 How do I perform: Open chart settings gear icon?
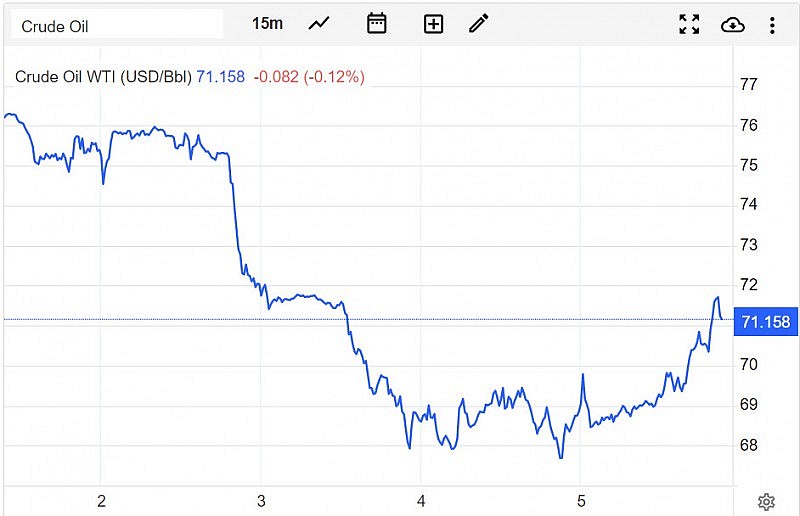pos(766,502)
